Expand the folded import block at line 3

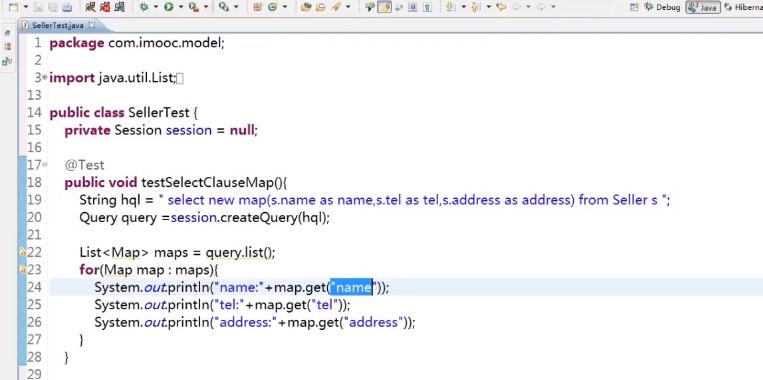[45, 77]
